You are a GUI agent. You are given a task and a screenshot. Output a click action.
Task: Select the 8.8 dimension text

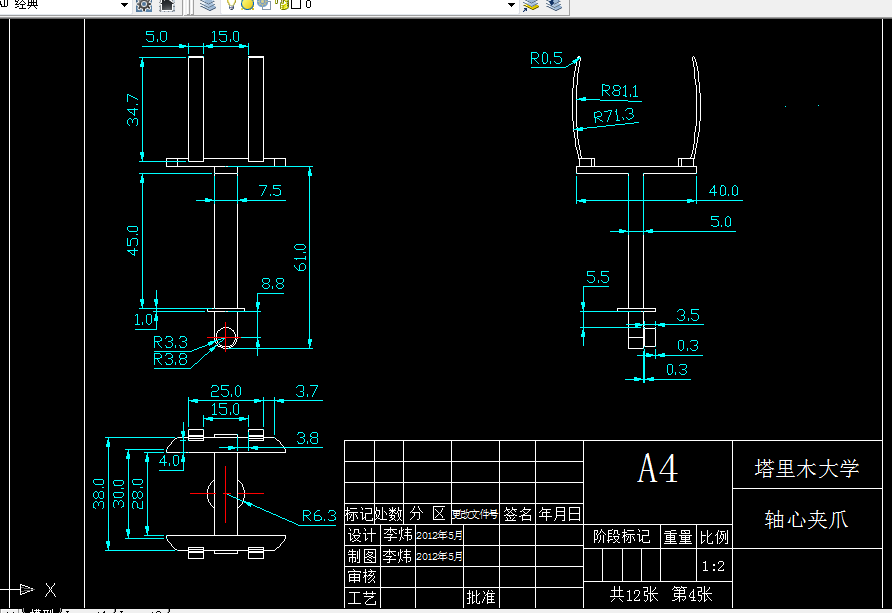pyautogui.click(x=273, y=284)
